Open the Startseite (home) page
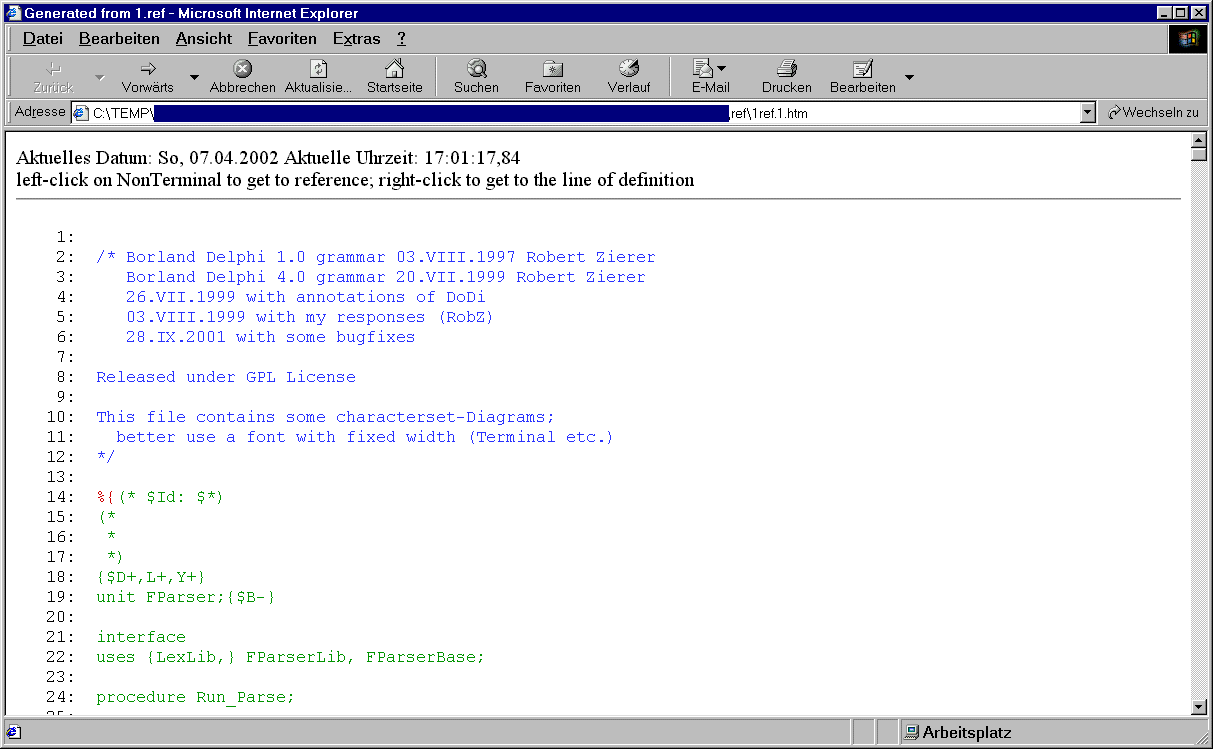This screenshot has width=1213, height=749. (x=394, y=70)
